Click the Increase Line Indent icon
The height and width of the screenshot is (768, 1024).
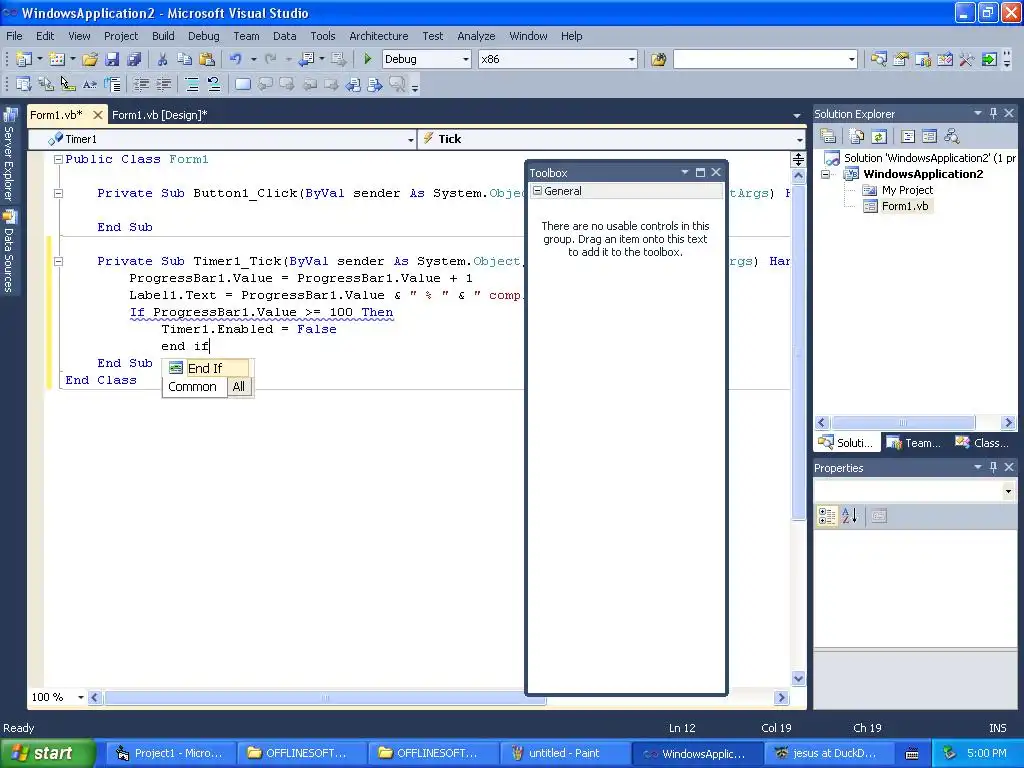[163, 84]
